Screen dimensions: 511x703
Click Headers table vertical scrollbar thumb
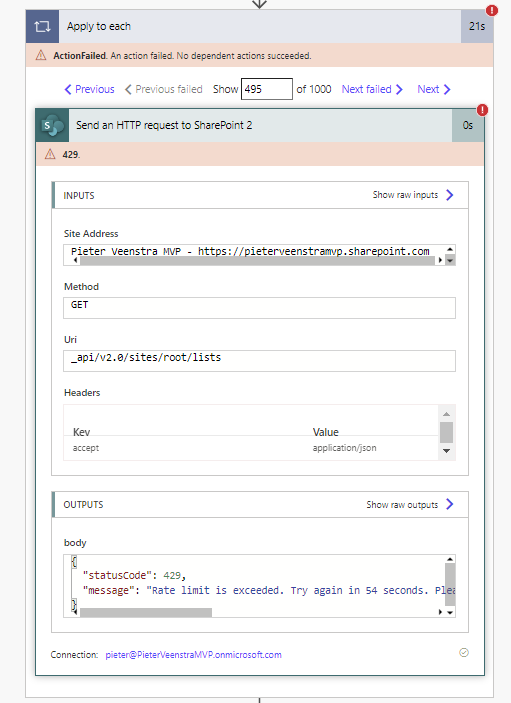pos(446,432)
